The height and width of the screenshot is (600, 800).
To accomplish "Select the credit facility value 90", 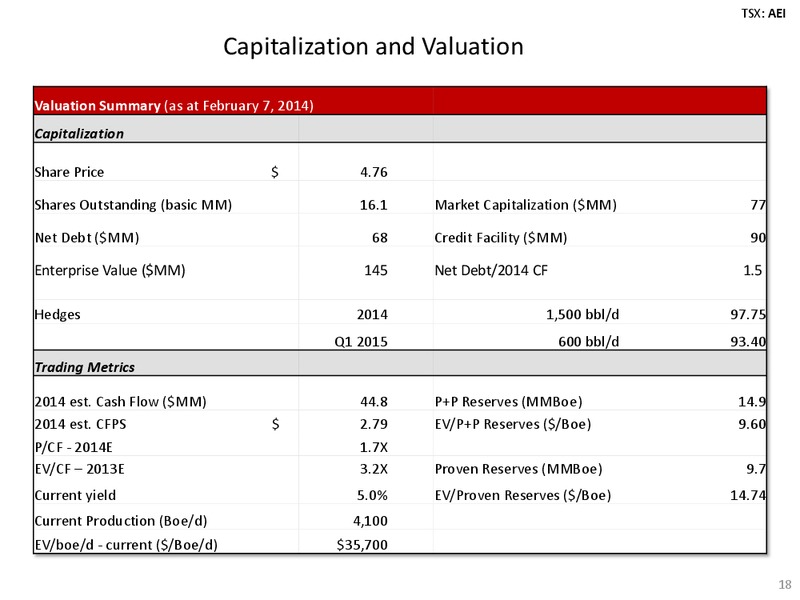I will point(758,238).
